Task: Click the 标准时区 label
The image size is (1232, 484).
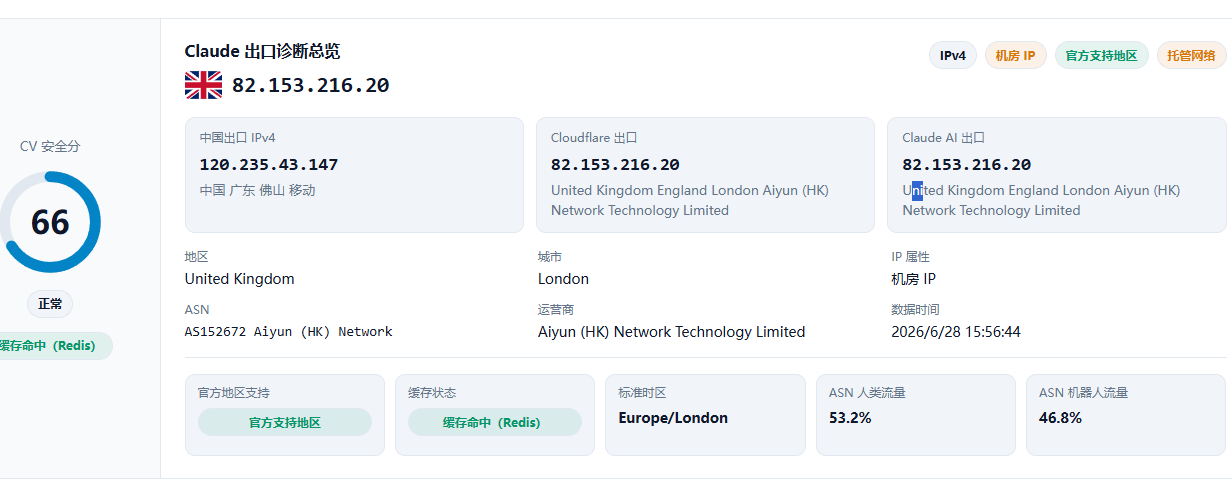Action: 642,393
